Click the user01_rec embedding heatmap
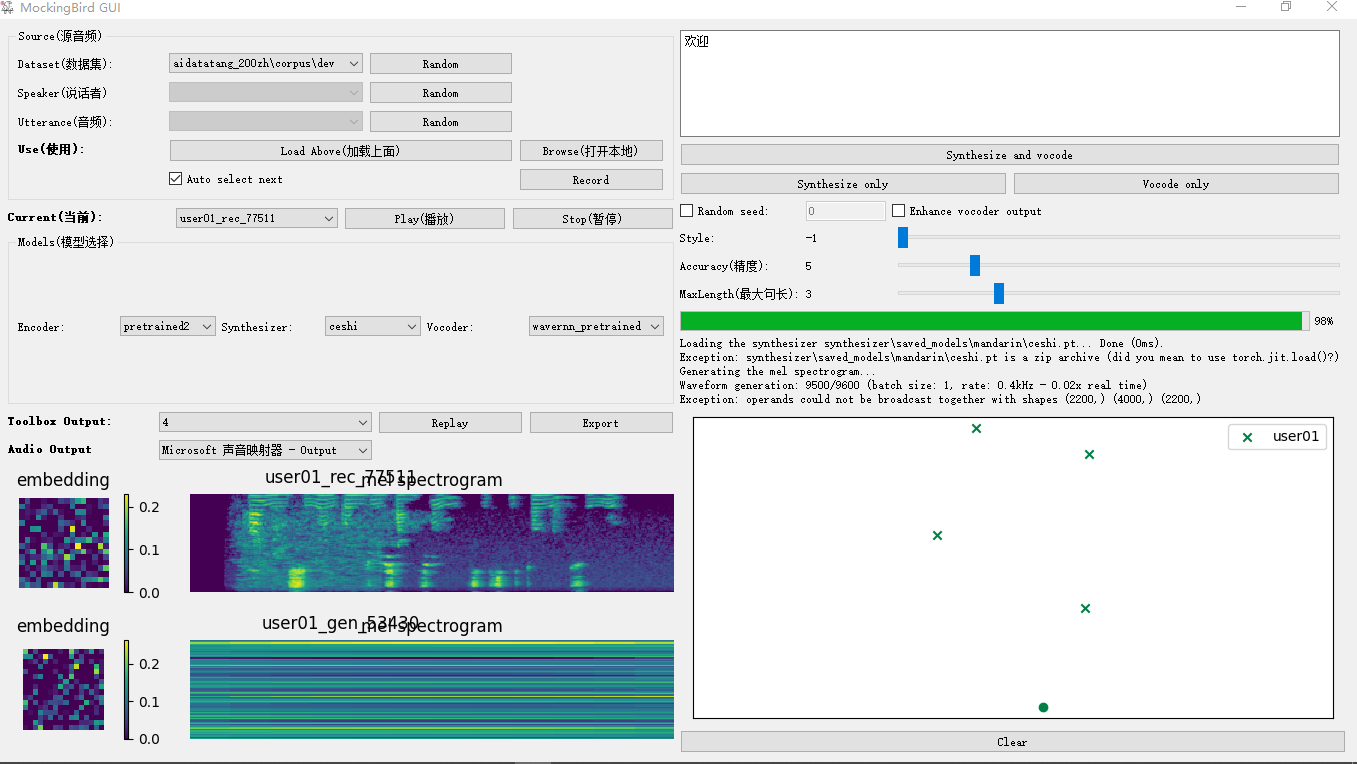The height and width of the screenshot is (764, 1357). tap(64, 543)
